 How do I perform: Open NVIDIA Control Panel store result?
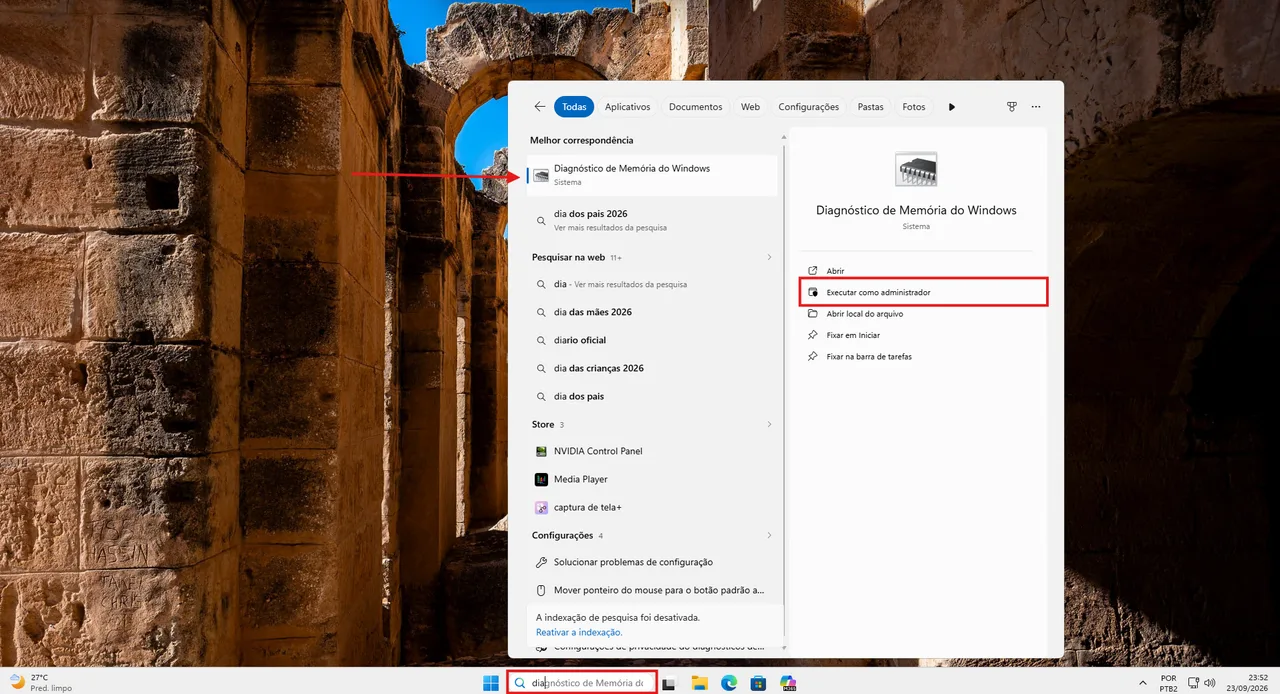[652, 451]
